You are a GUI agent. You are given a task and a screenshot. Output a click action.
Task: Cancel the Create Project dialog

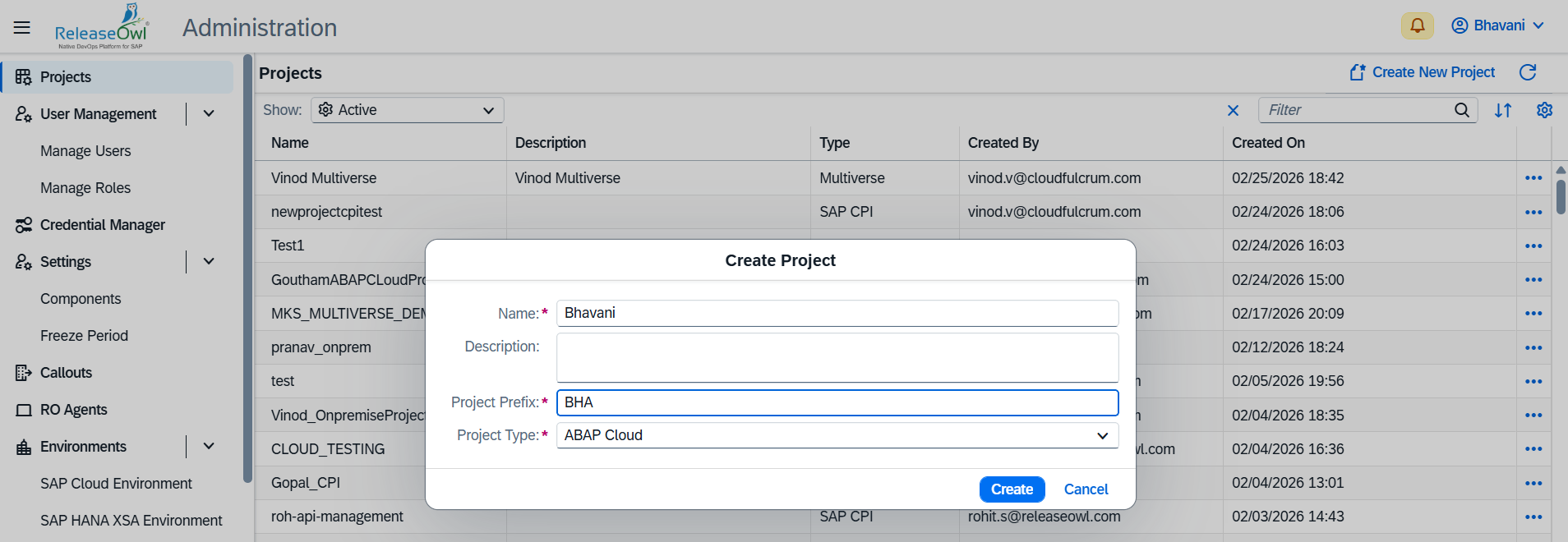pyautogui.click(x=1086, y=489)
